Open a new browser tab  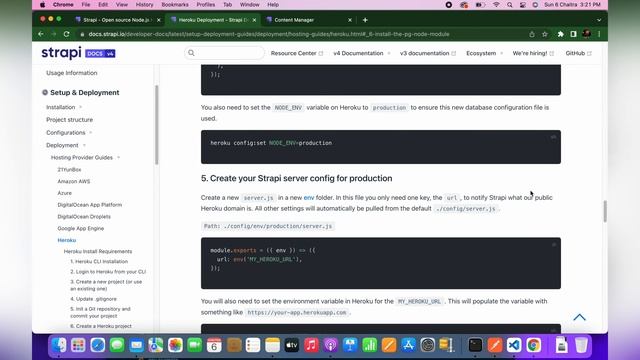[365, 20]
